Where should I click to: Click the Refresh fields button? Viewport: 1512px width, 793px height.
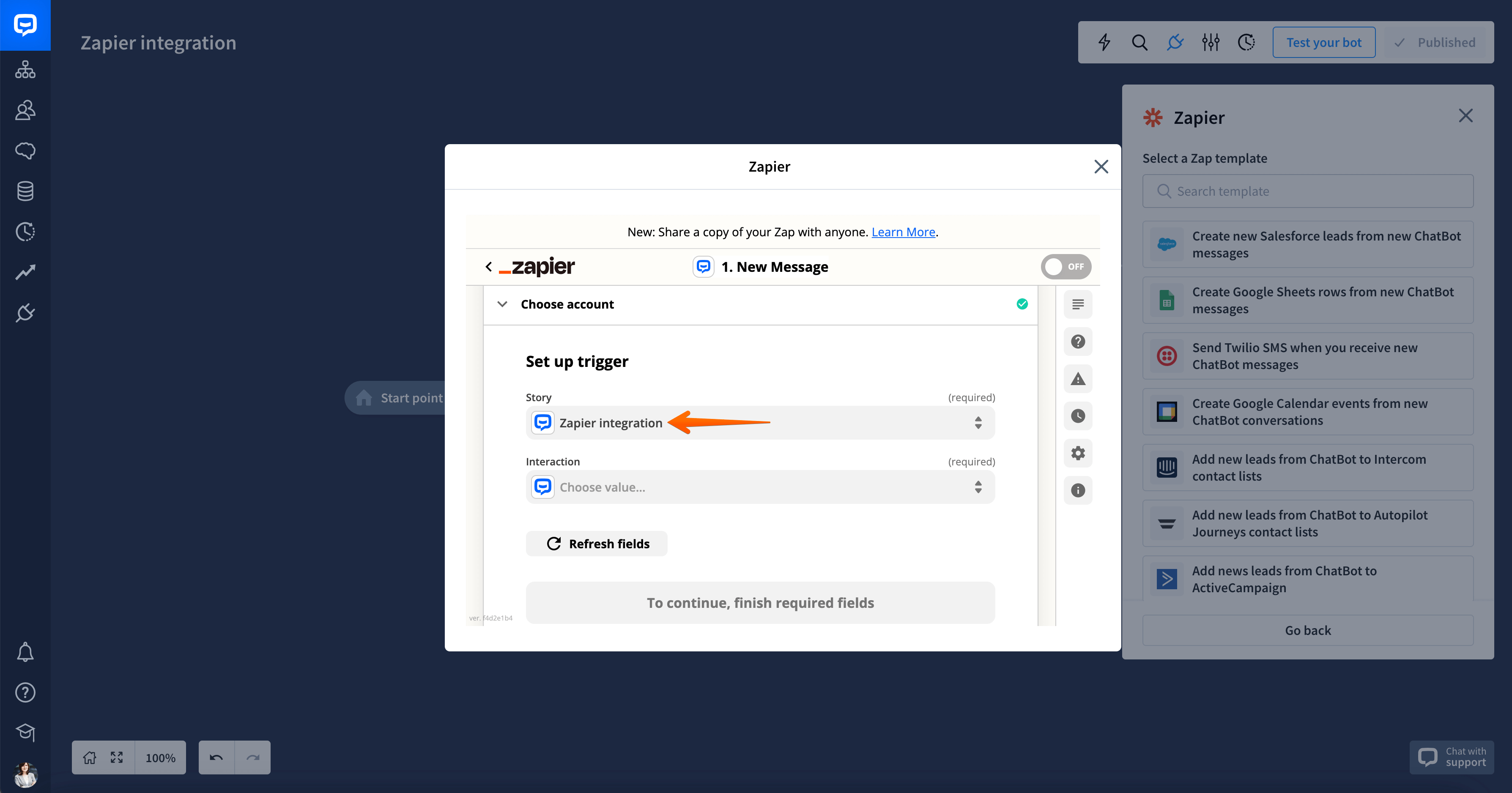pyautogui.click(x=596, y=544)
